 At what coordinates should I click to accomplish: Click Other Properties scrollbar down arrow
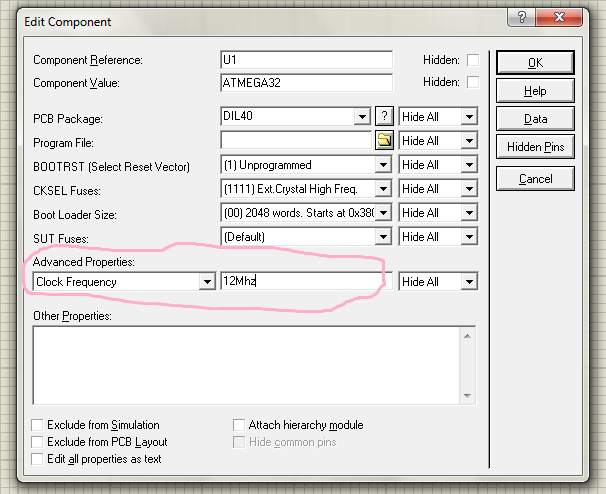(467, 395)
